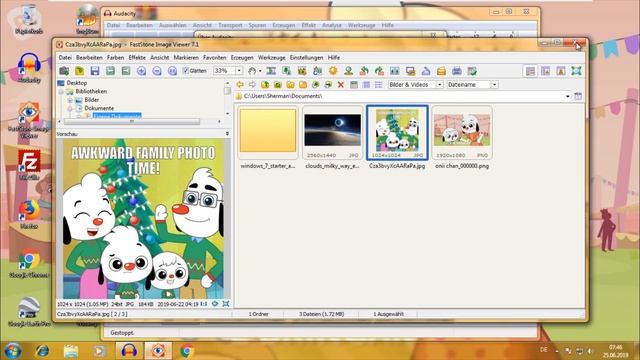640x360 pixels.
Task: Open the Spuren menu in Audacity window
Action: click(x=257, y=25)
